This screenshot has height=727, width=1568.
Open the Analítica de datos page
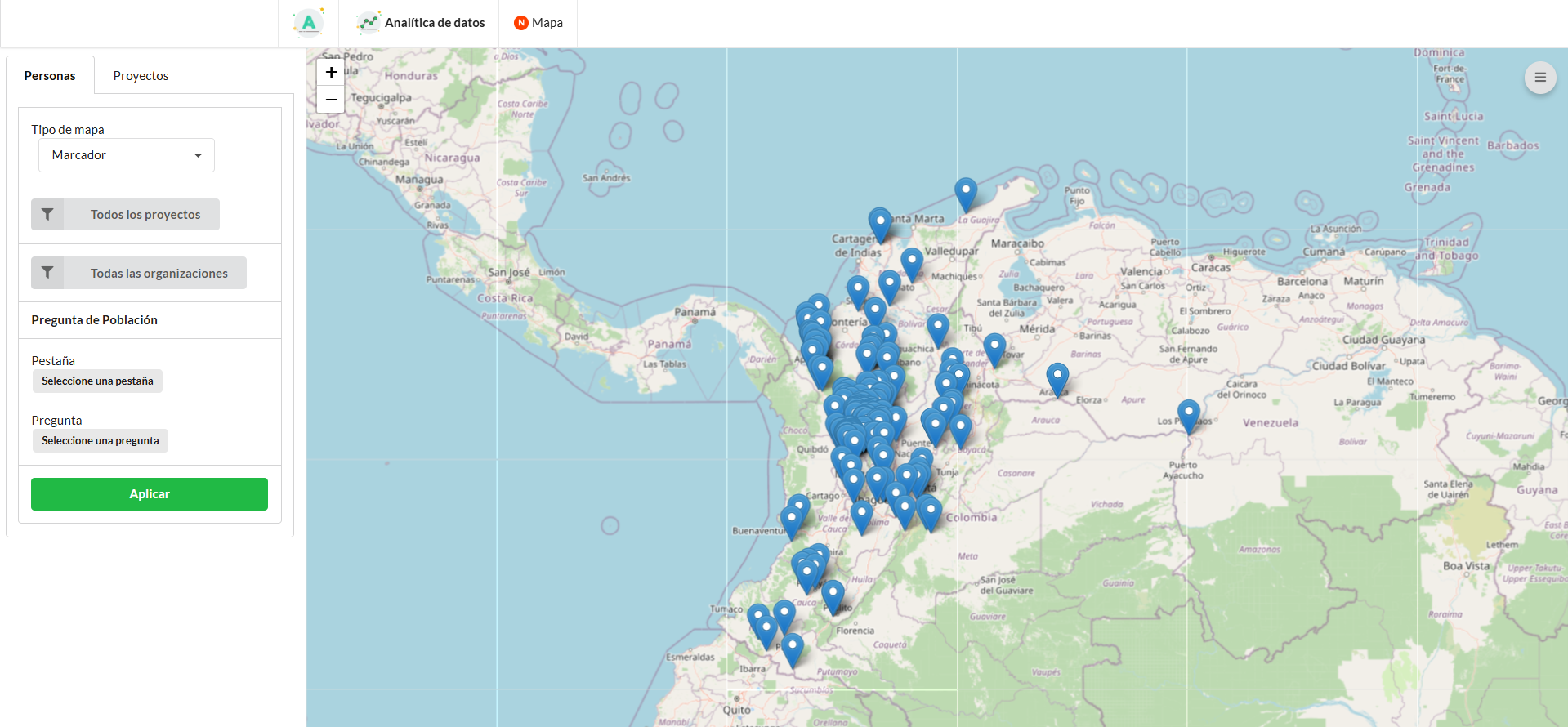(422, 23)
